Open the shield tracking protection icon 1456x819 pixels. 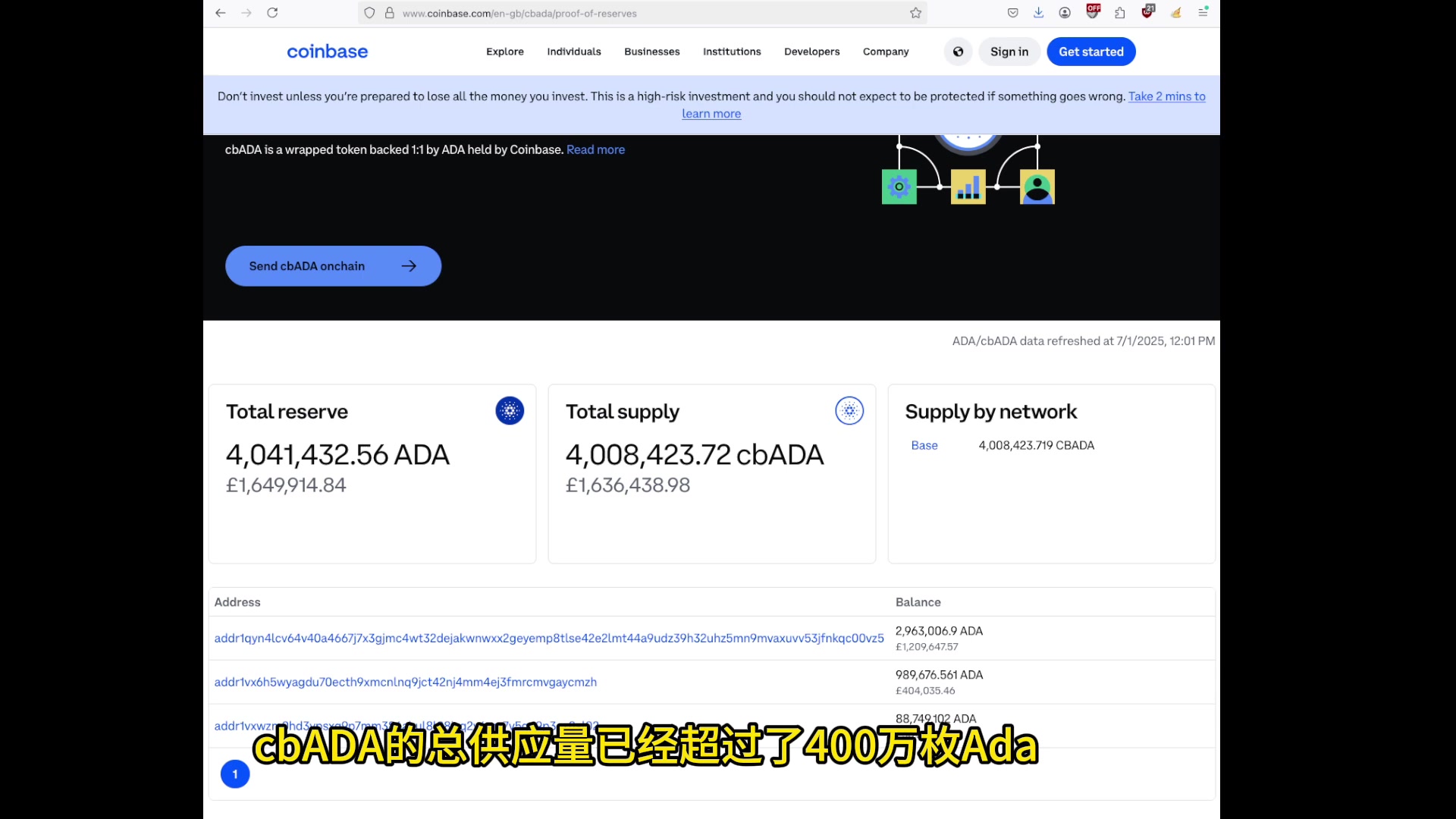point(369,13)
